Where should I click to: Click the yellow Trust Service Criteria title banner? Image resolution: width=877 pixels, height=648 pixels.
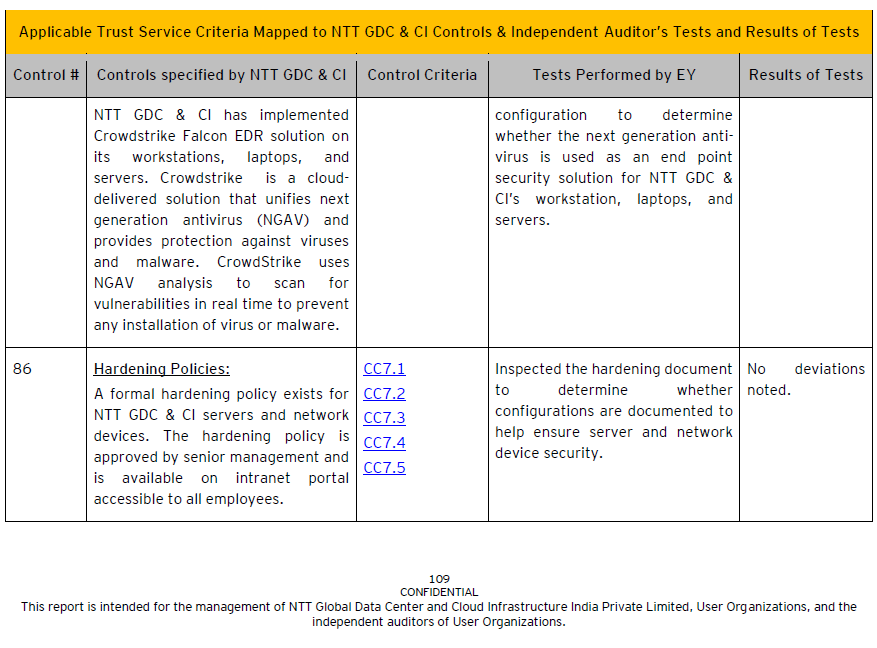(x=438, y=32)
